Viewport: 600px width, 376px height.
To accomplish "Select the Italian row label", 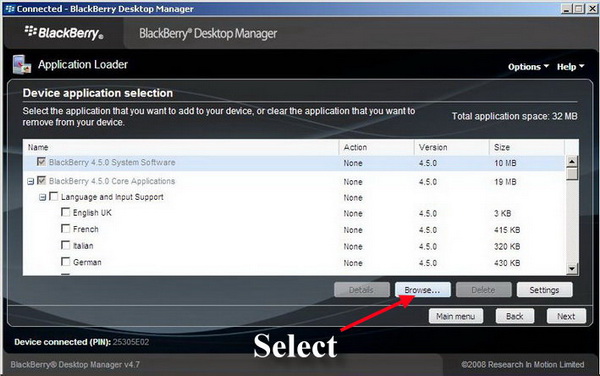I will pyautogui.click(x=83, y=246).
